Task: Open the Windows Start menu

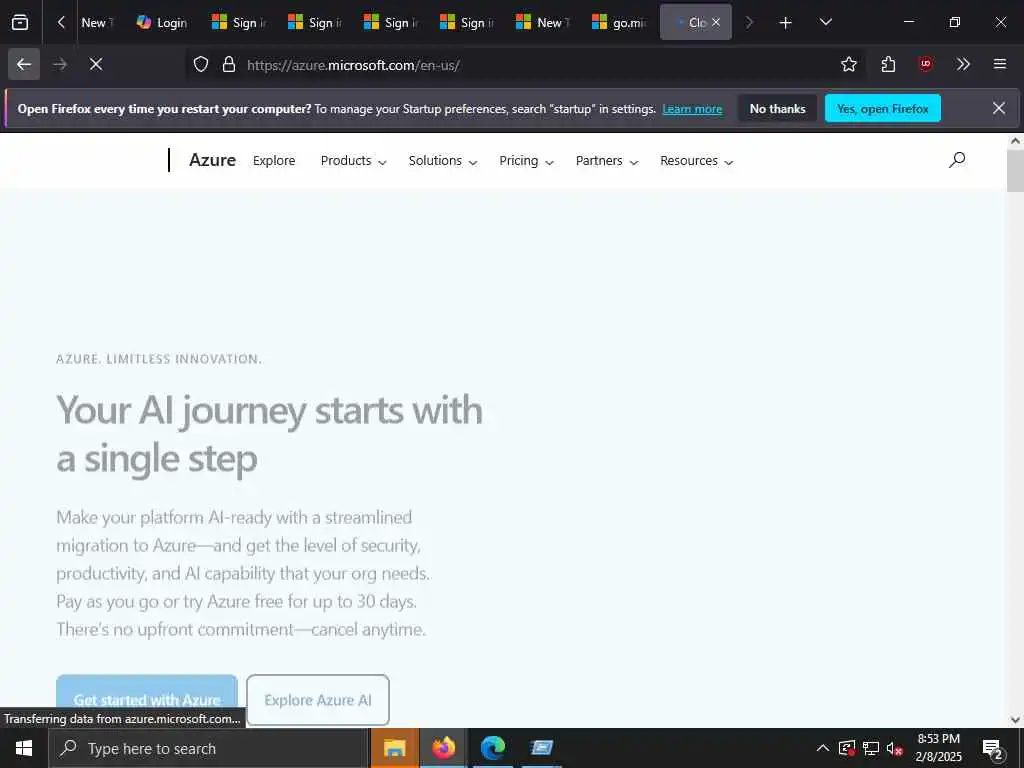Action: (x=24, y=748)
